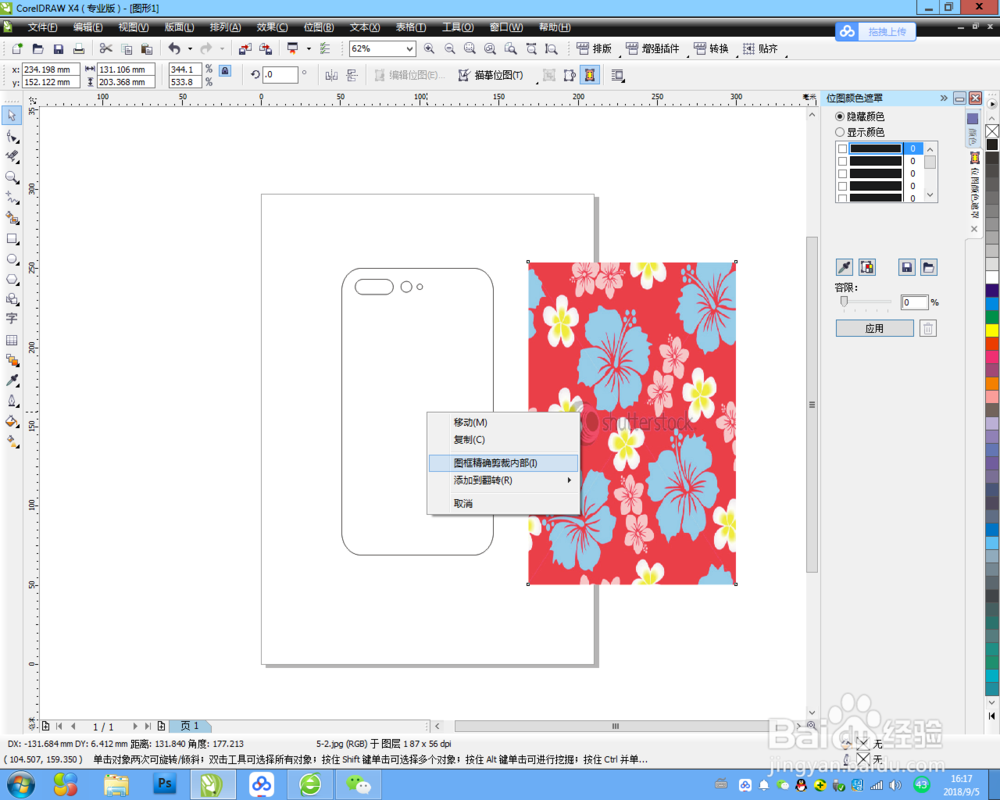1000x800 pixels.
Task: Toggle the lock ratio padlock button
Action: point(225,71)
